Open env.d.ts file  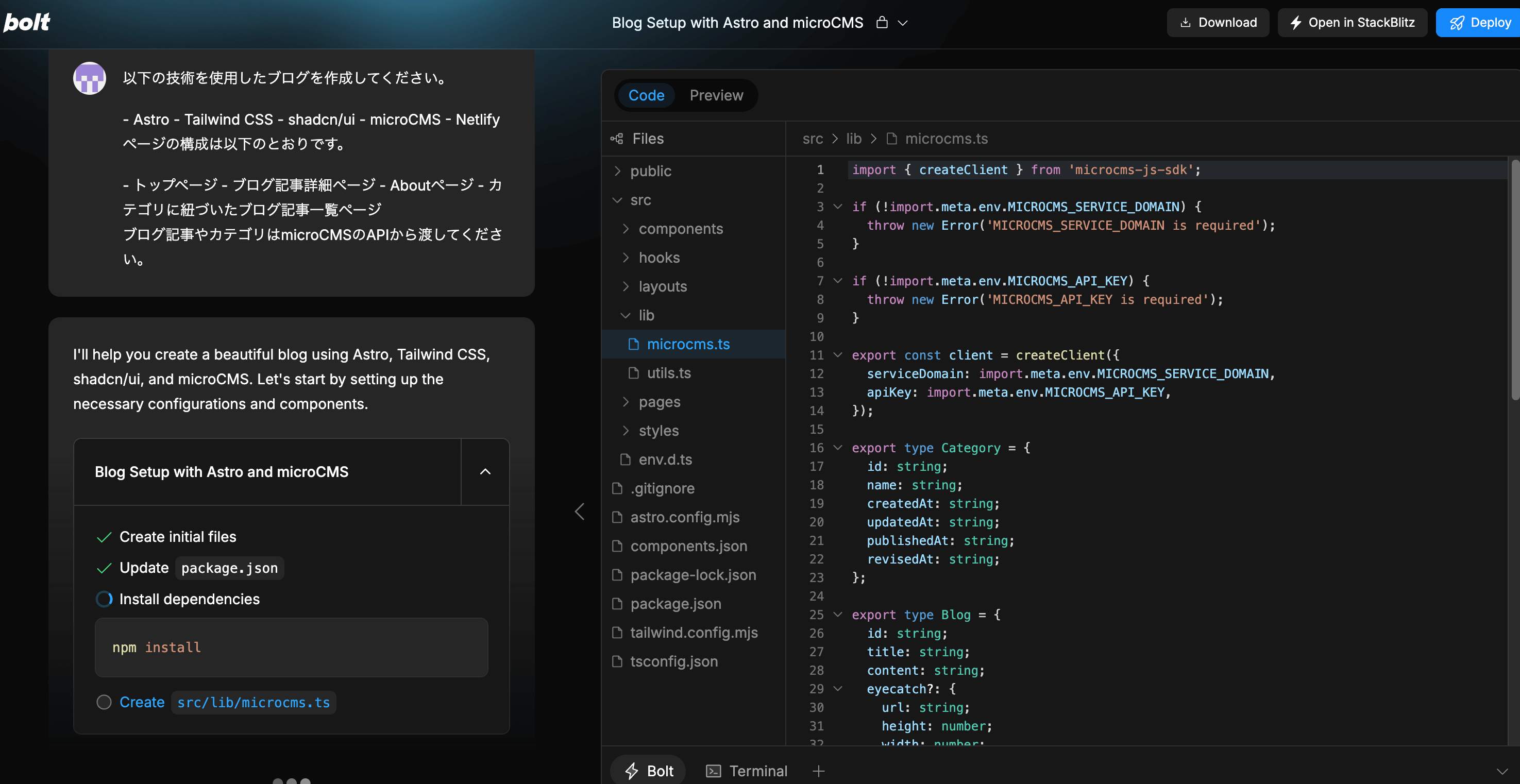(694, 459)
